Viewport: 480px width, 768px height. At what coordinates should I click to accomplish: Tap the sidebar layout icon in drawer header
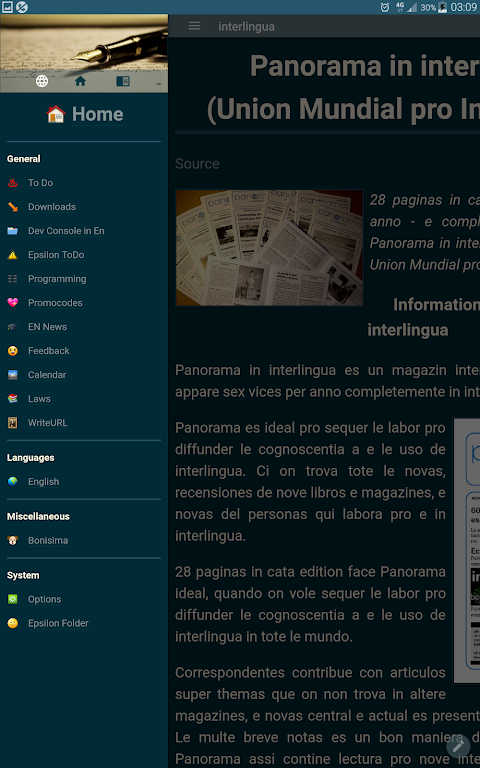click(123, 81)
